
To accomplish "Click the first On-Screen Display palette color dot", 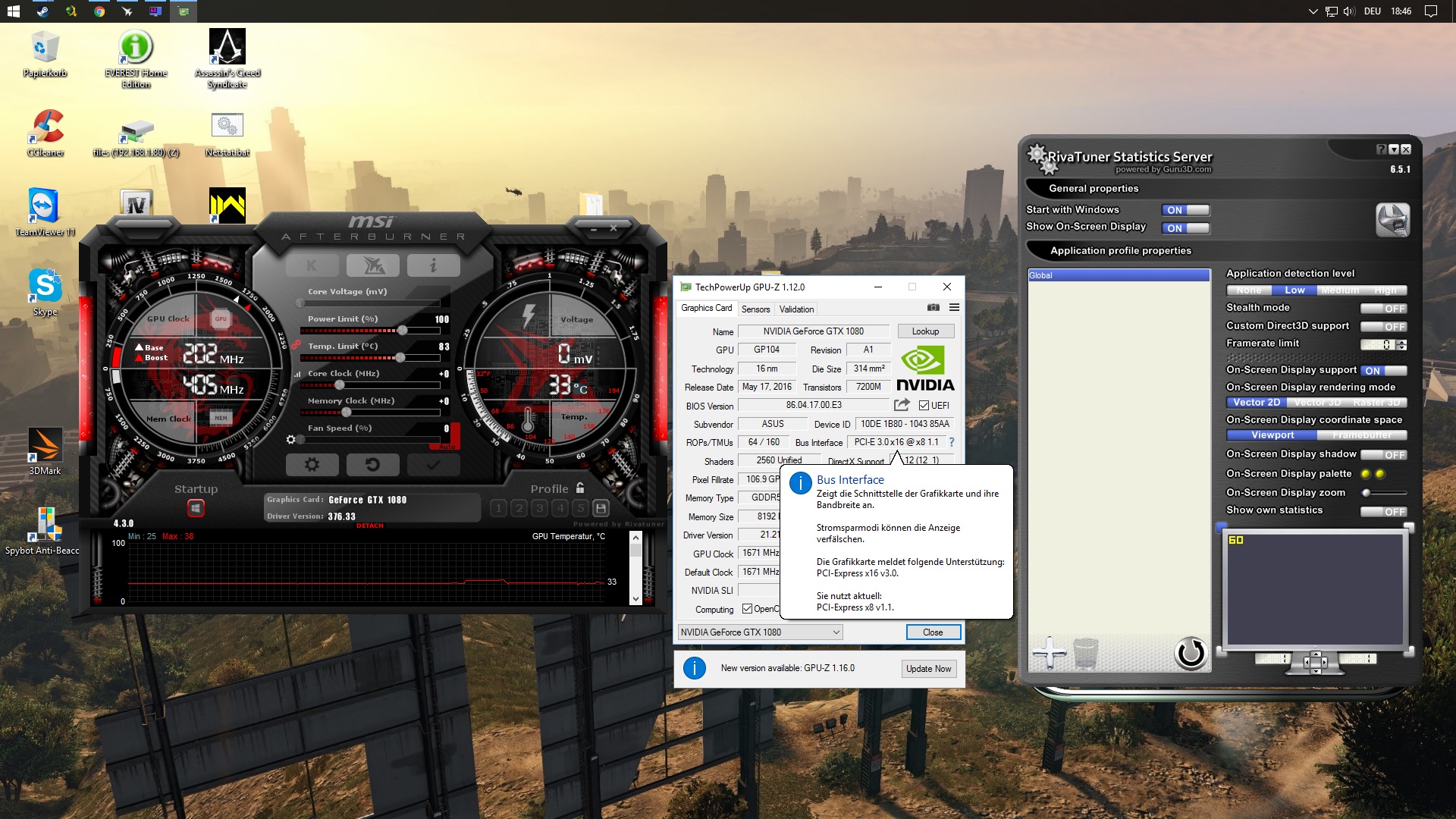I will point(1366,474).
